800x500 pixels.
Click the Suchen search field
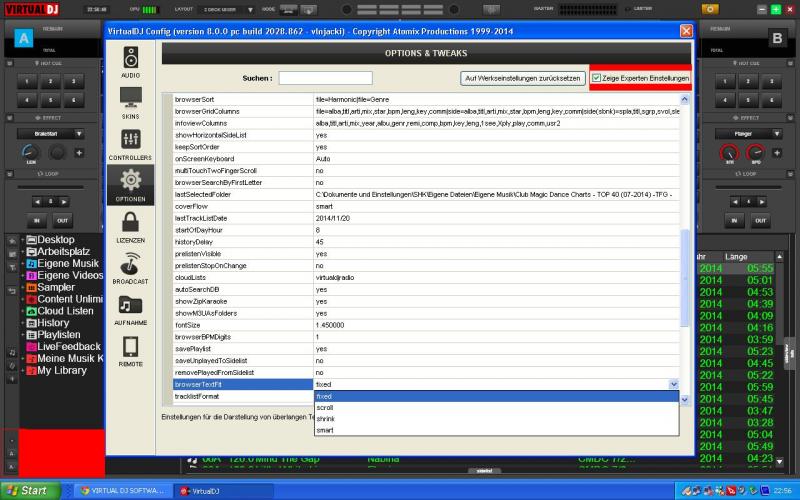tap(325, 78)
